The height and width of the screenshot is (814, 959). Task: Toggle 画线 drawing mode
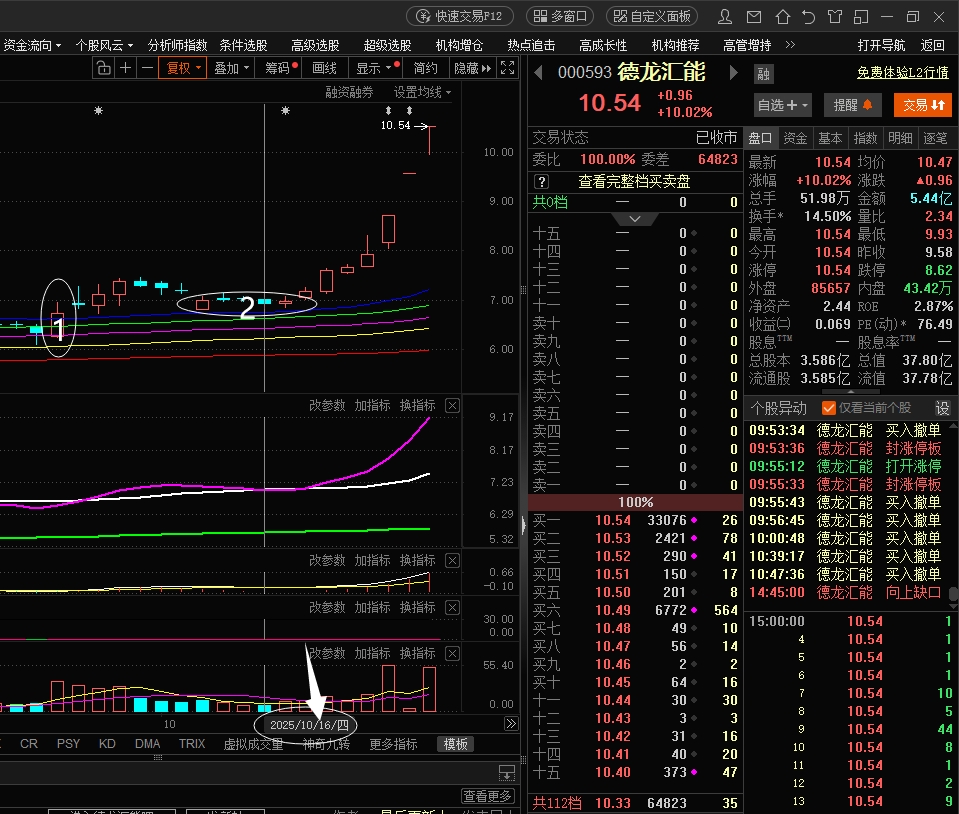[324, 68]
